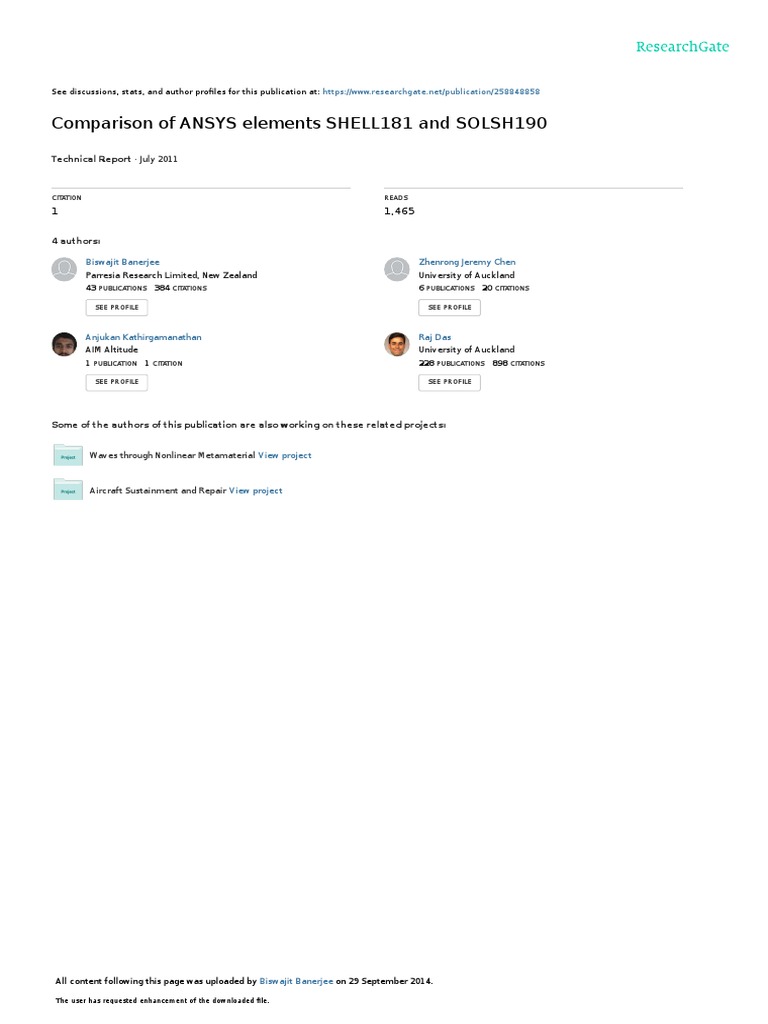Click the paper title Comparison of ANSYS elements
This screenshot has height=1024, width=768.
point(299,124)
